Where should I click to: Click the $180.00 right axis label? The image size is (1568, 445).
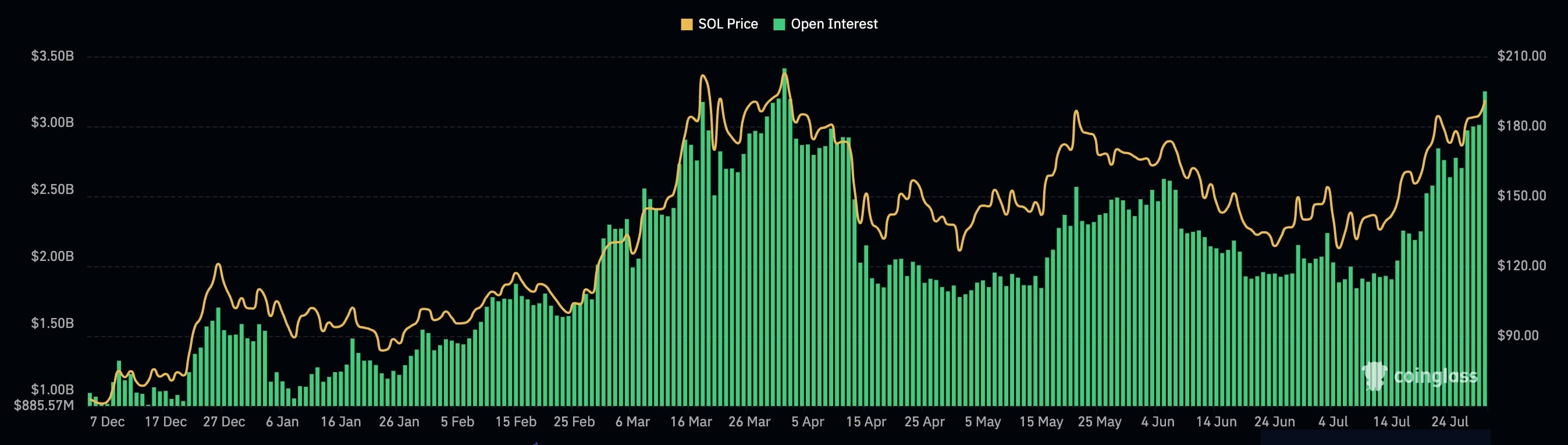[x=1521, y=126]
